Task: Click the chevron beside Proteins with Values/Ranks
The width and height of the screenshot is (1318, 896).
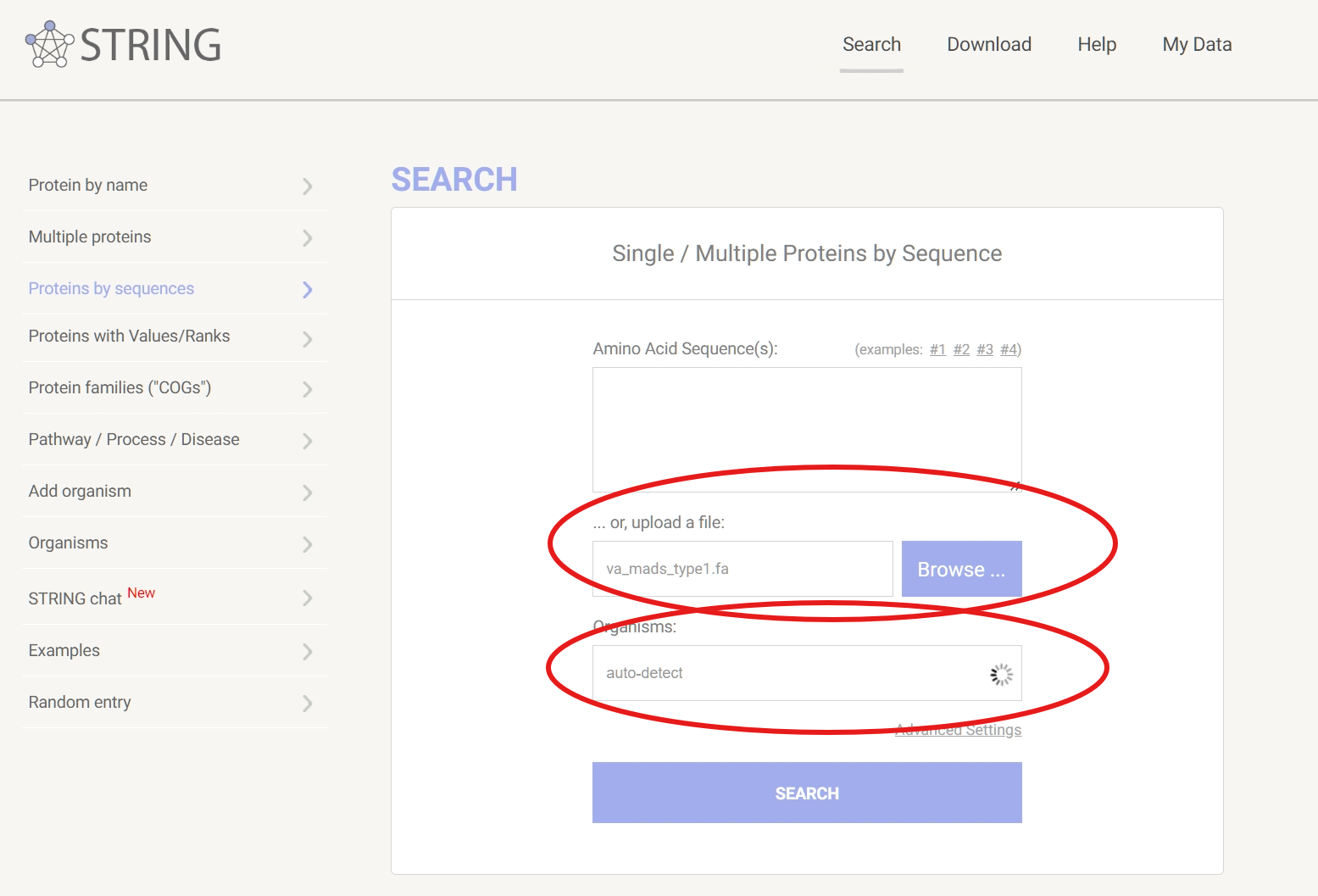Action: pyautogui.click(x=308, y=339)
